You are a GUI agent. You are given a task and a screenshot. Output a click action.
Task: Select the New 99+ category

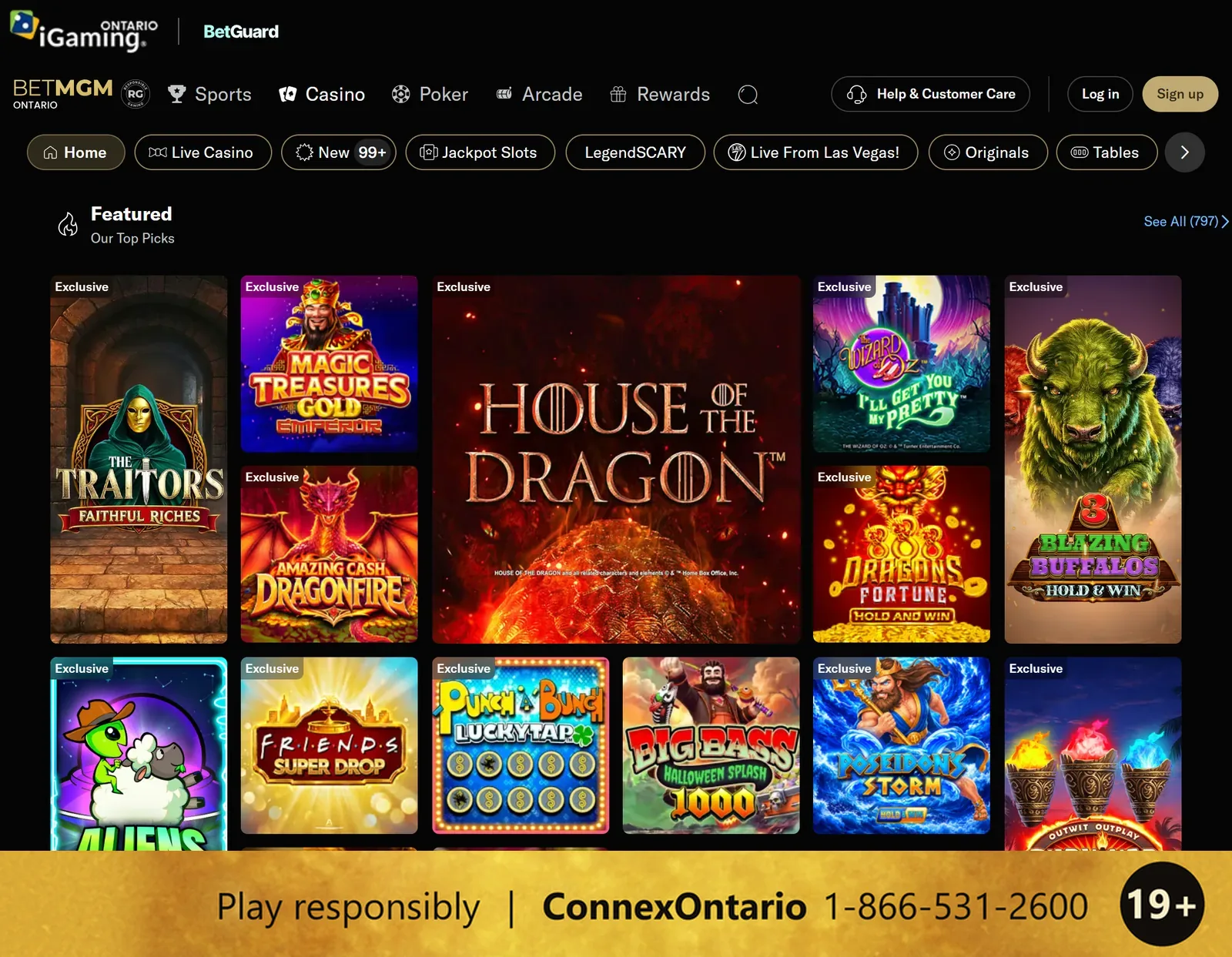coord(339,152)
